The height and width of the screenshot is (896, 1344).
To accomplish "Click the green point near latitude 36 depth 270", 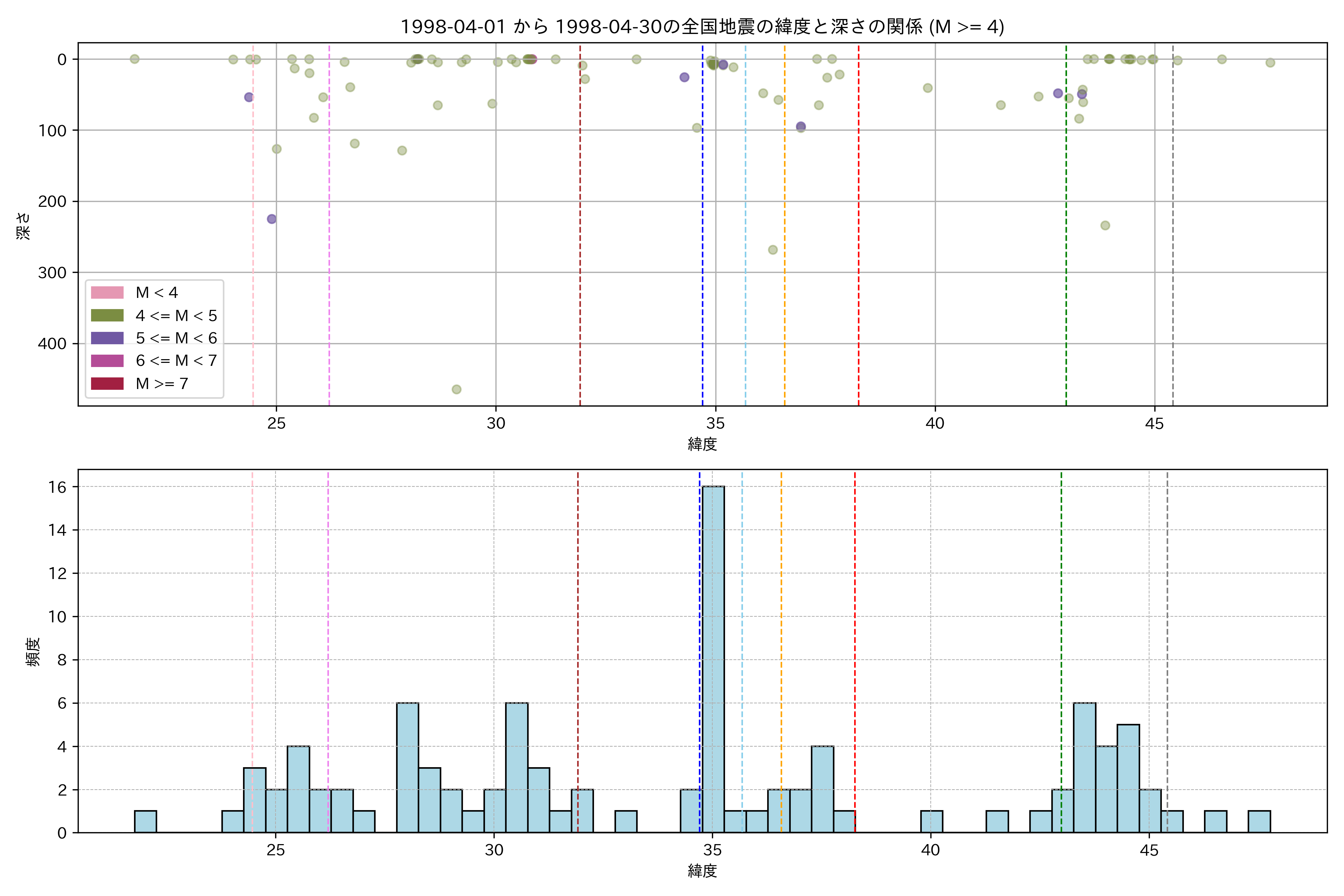I will click(x=772, y=250).
